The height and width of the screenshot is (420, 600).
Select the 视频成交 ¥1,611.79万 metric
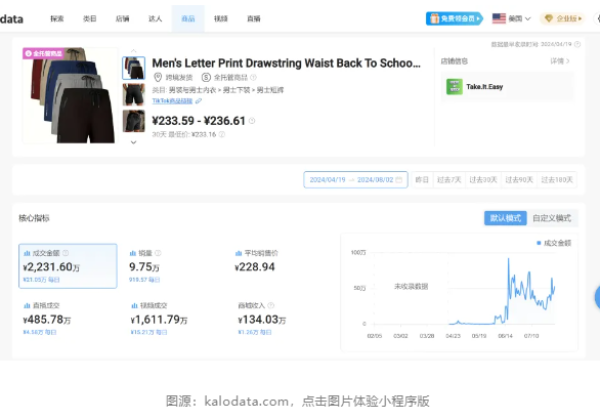click(x=159, y=318)
